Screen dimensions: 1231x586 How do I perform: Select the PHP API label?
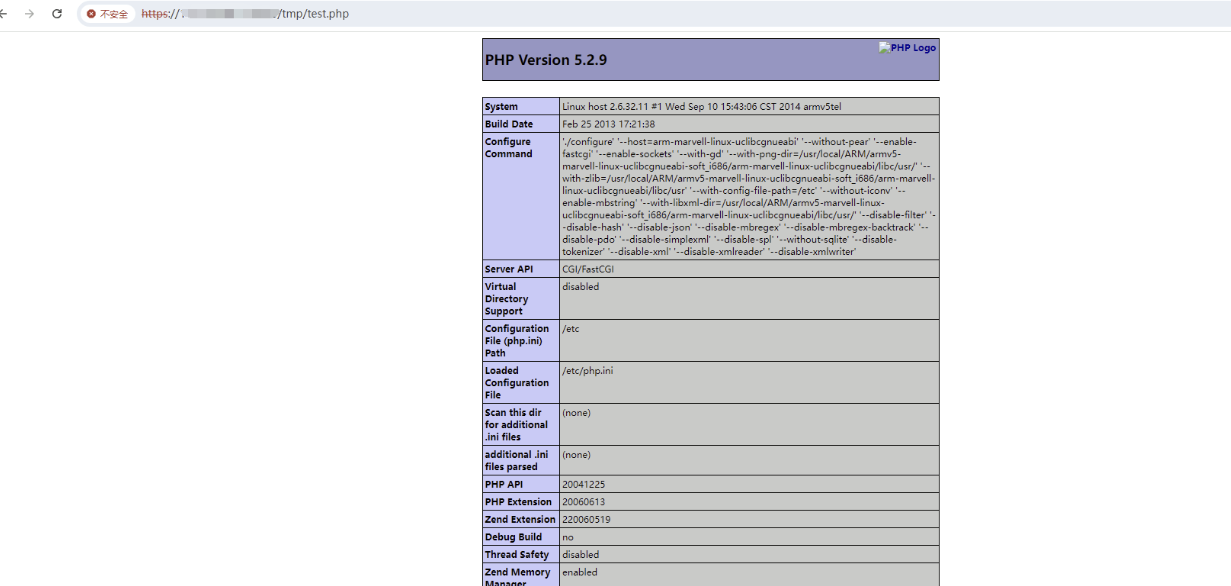click(x=504, y=485)
